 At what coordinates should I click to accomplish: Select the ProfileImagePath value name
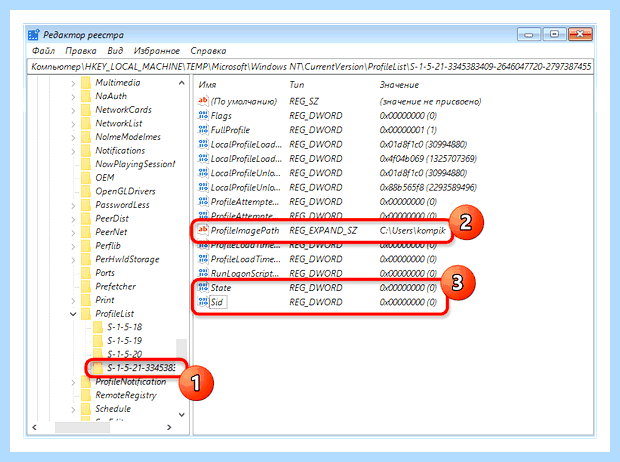point(245,231)
